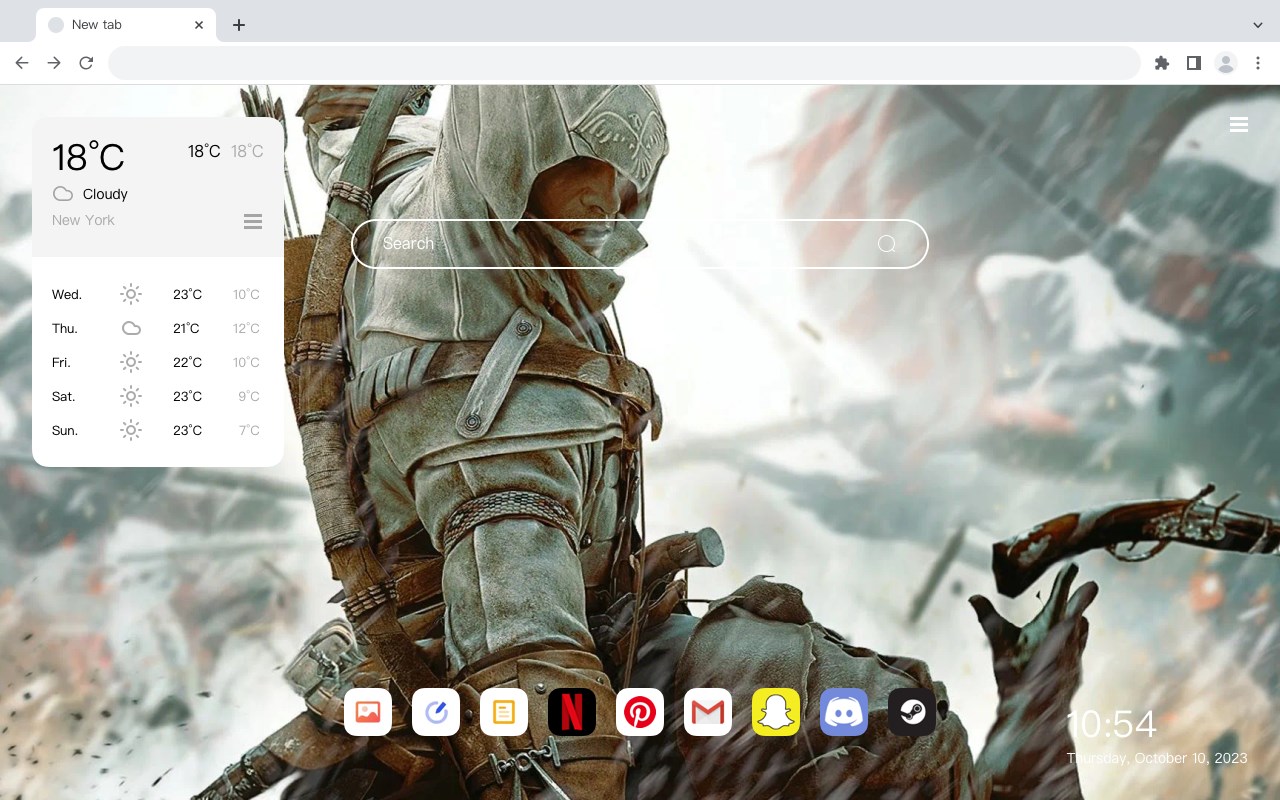Click the Thursday, October 10, 2023 date
1280x800 pixels.
click(1157, 758)
